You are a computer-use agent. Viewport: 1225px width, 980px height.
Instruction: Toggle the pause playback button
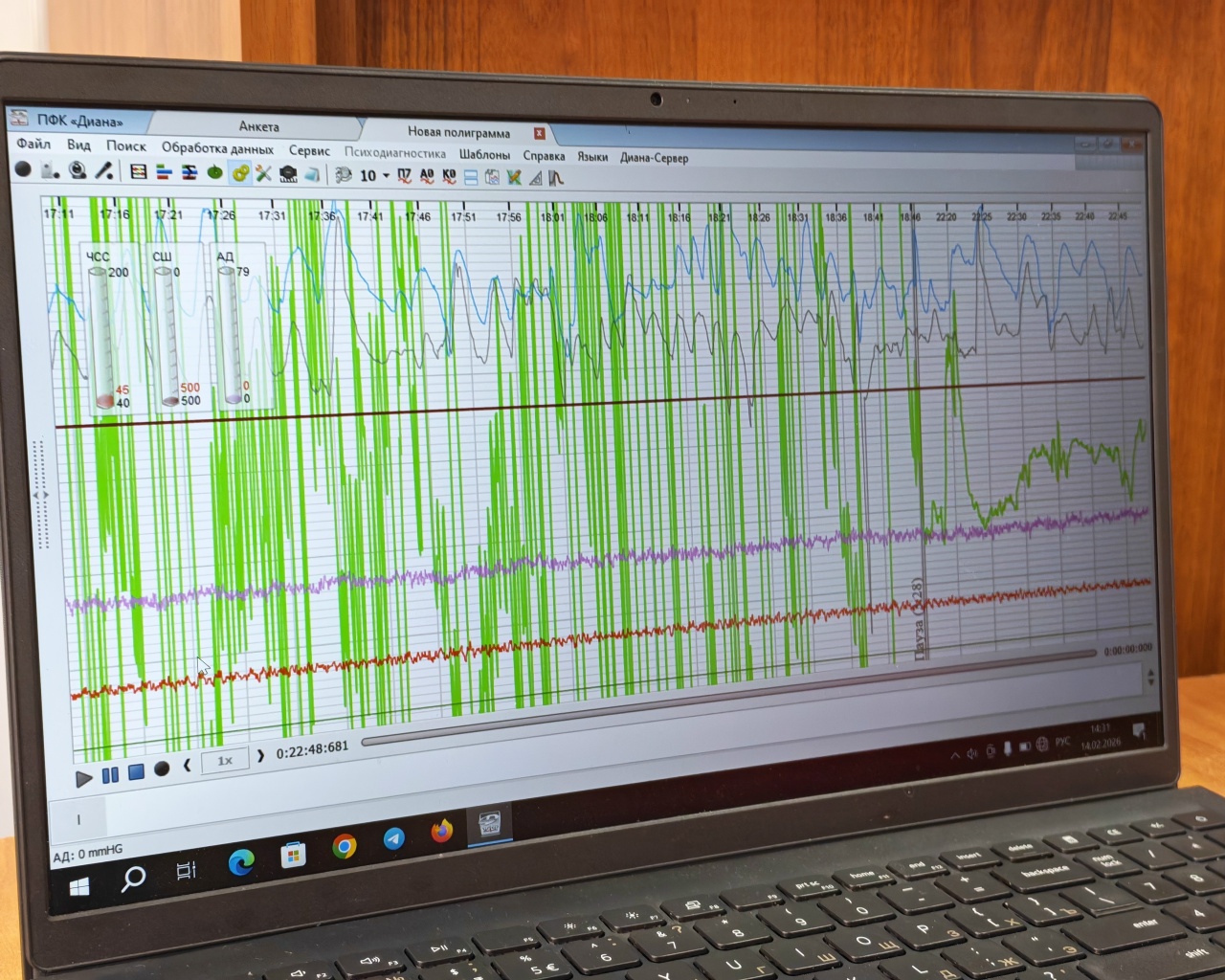point(110,774)
